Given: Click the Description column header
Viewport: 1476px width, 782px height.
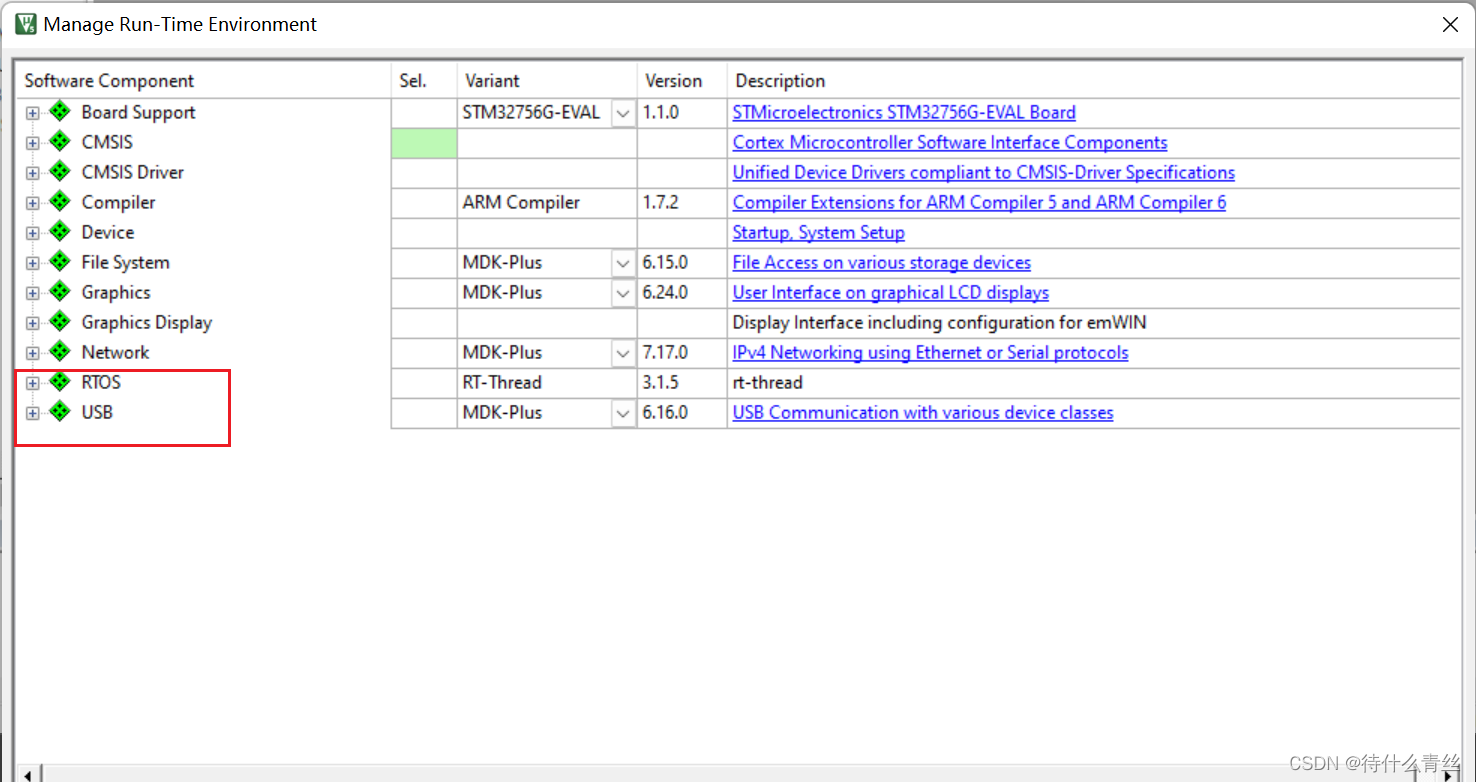Looking at the screenshot, I should point(1094,81).
